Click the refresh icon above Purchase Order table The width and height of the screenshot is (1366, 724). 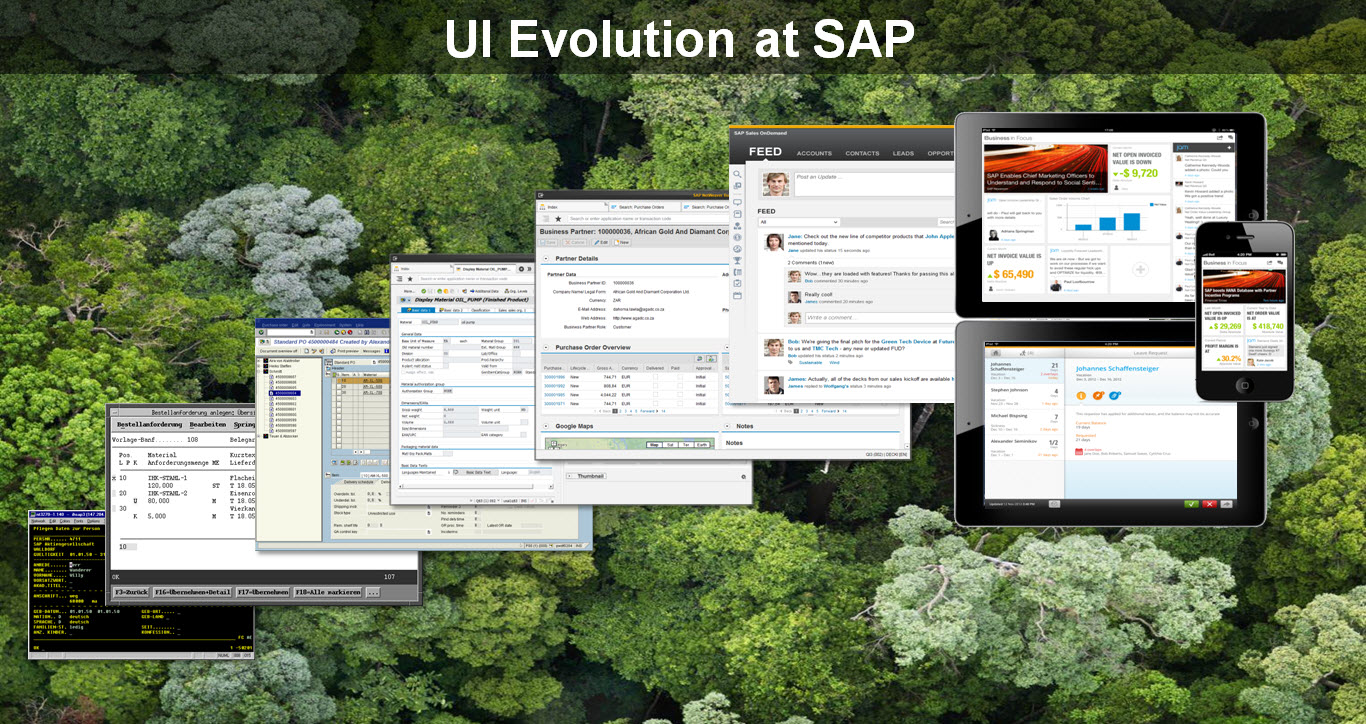coord(700,359)
